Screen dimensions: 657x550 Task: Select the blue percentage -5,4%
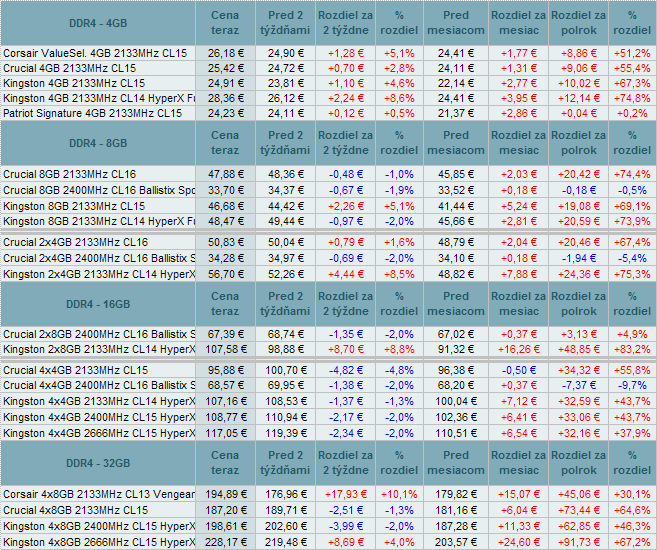tap(632, 258)
